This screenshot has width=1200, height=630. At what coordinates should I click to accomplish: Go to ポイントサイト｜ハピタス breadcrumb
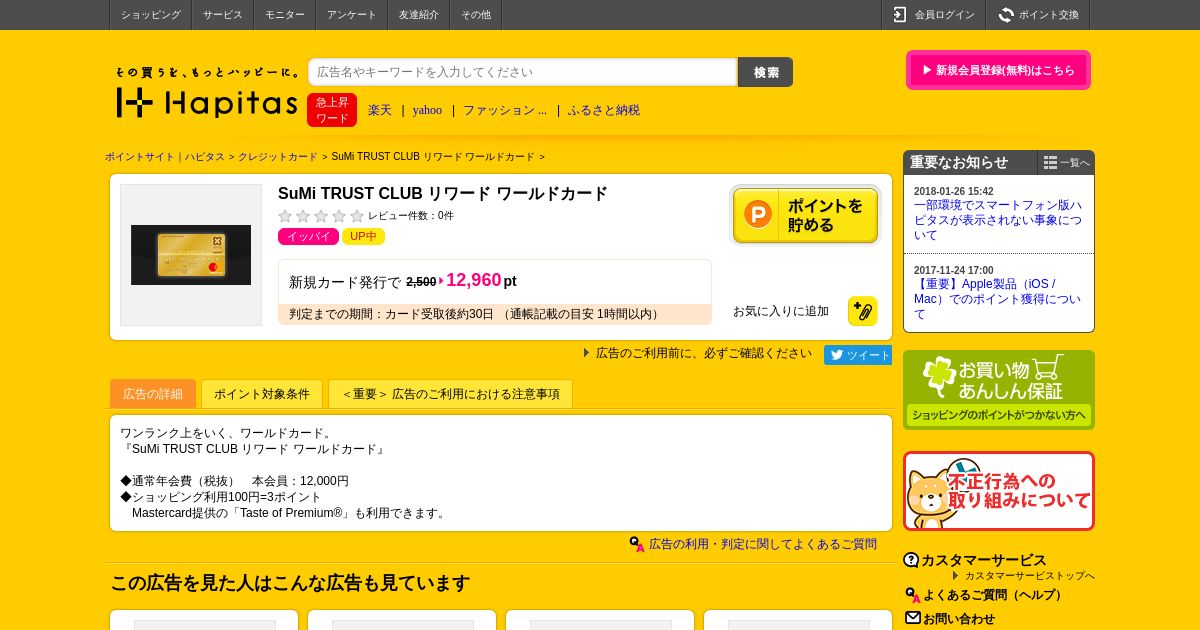(165, 157)
